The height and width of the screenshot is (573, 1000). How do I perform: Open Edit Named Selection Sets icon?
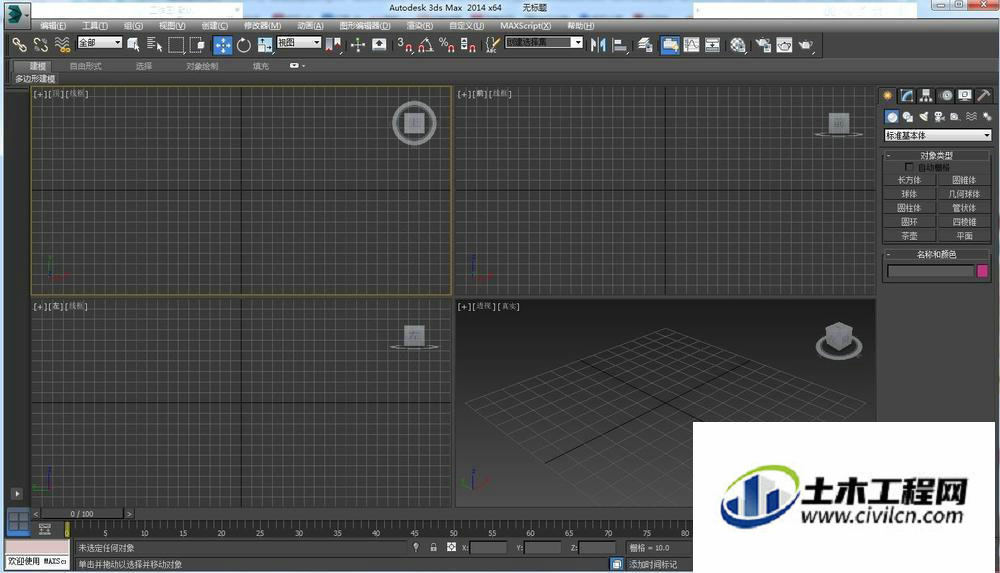(x=492, y=45)
